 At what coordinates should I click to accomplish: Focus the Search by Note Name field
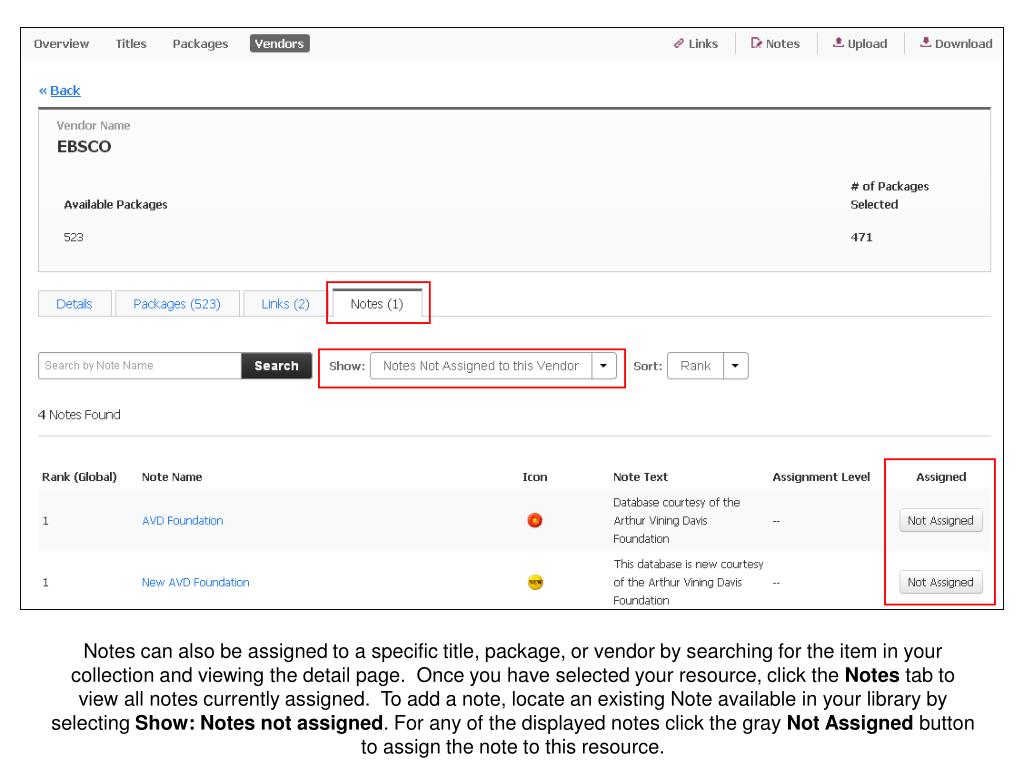click(140, 366)
